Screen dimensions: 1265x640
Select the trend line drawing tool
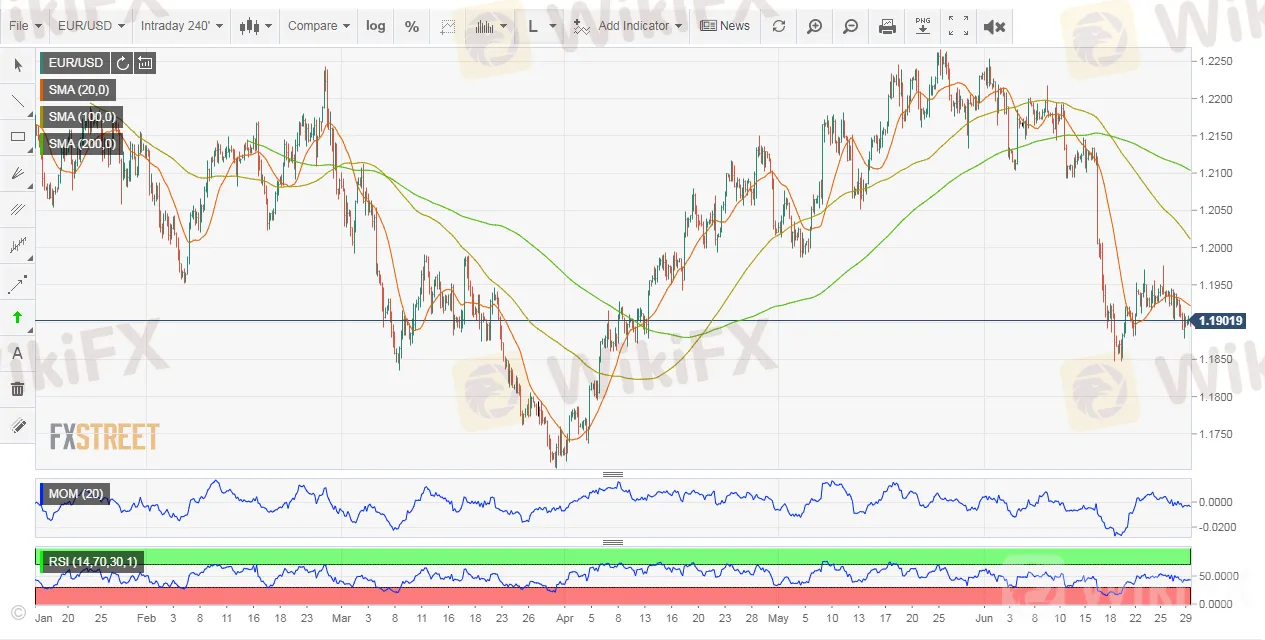point(18,101)
